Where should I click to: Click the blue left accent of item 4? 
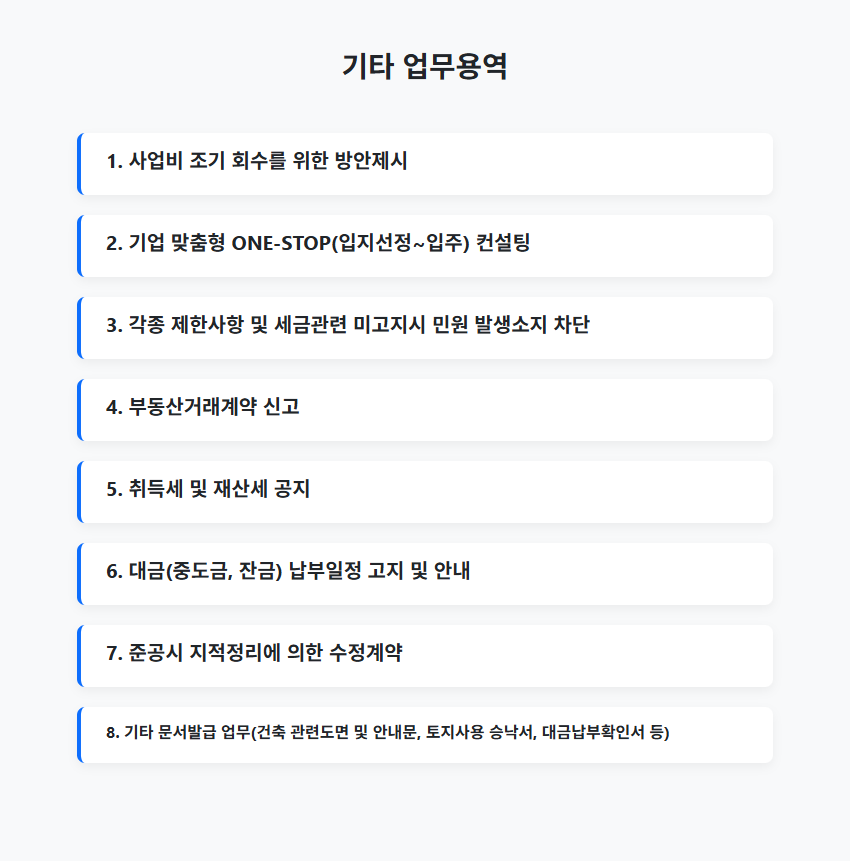pos(80,410)
